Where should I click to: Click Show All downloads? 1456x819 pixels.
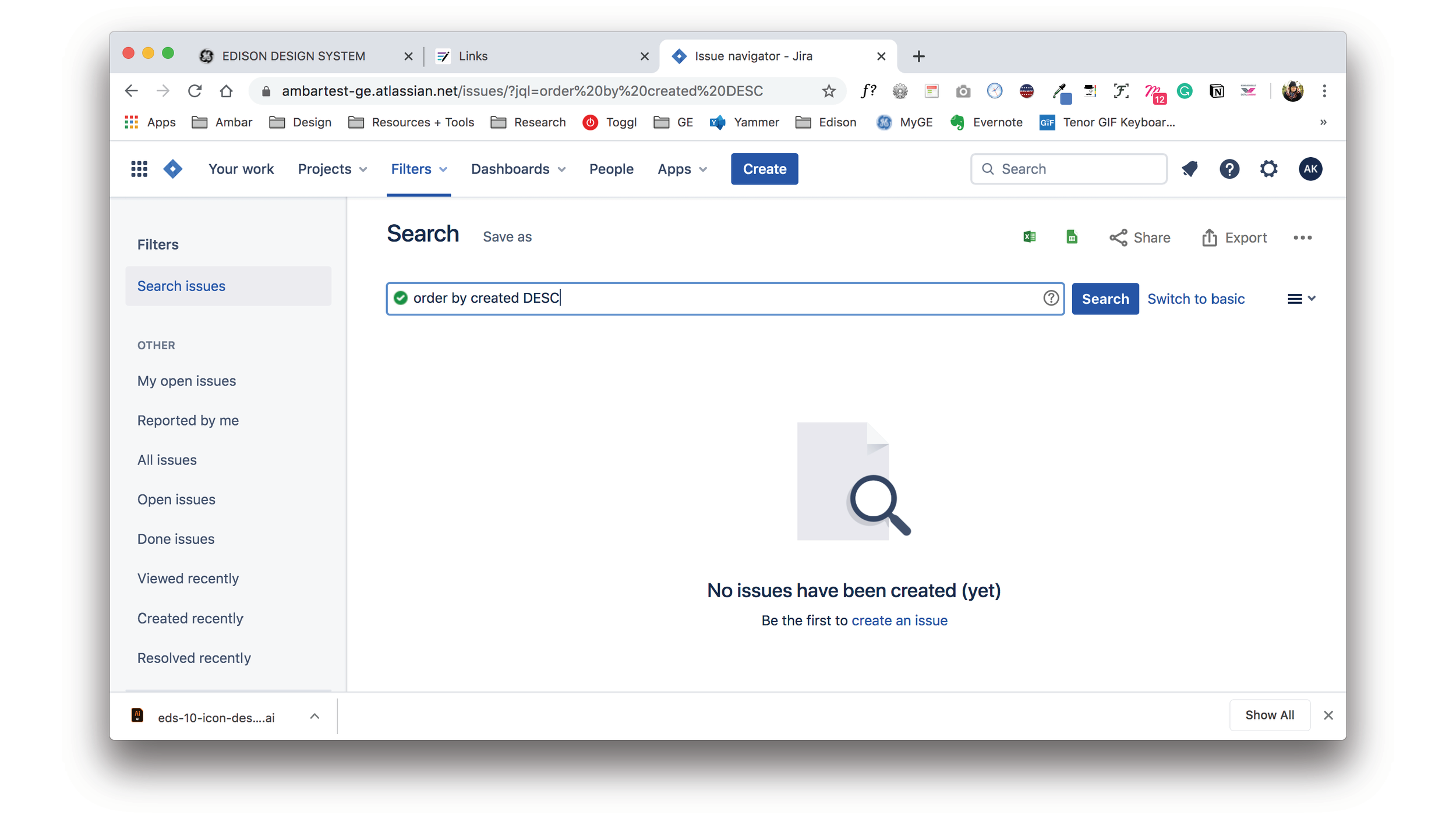1270,715
